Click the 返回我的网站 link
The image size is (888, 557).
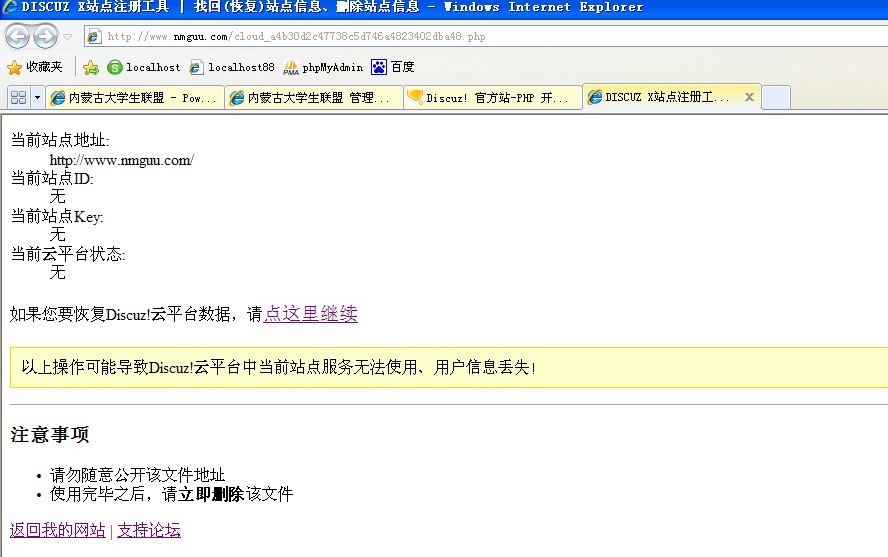(58, 530)
